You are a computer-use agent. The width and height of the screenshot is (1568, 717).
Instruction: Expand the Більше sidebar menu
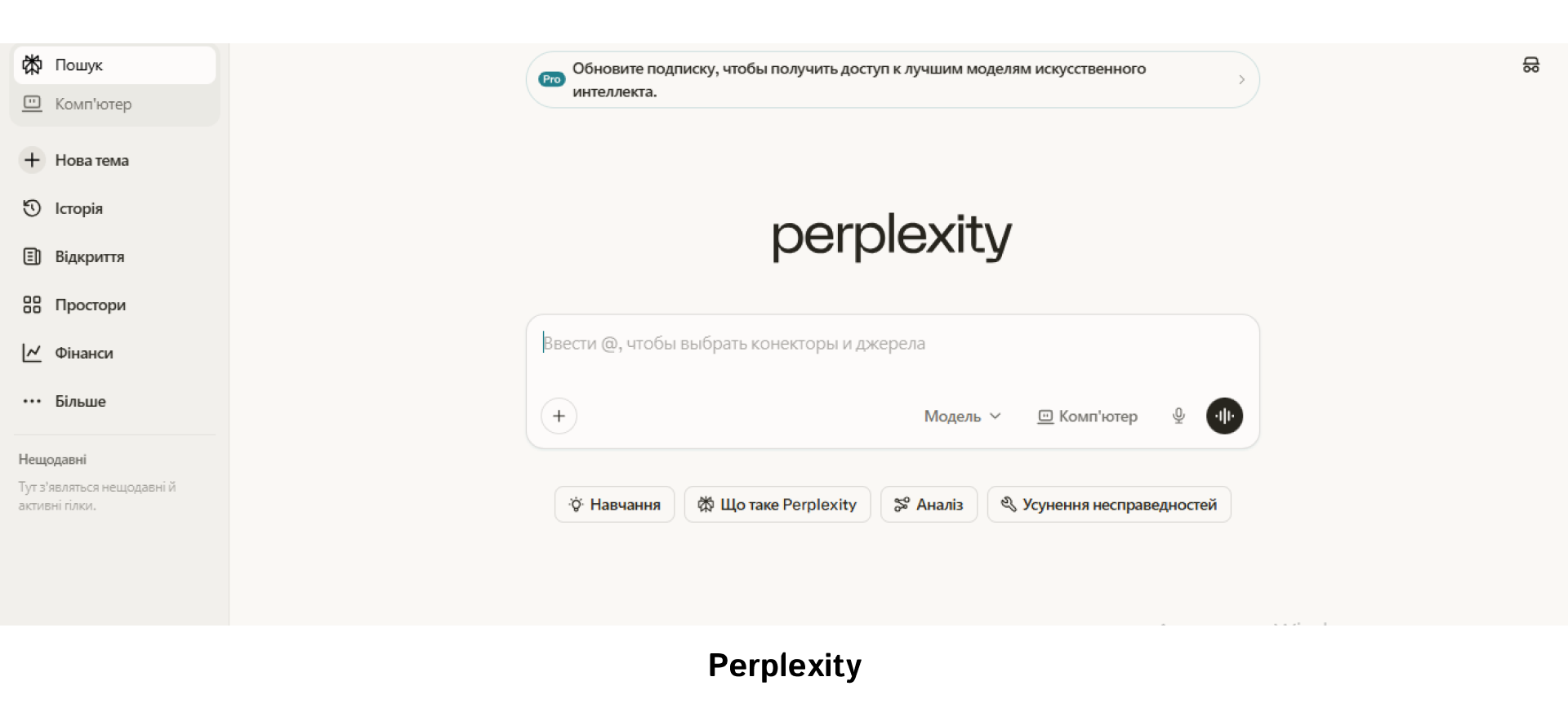[79, 401]
